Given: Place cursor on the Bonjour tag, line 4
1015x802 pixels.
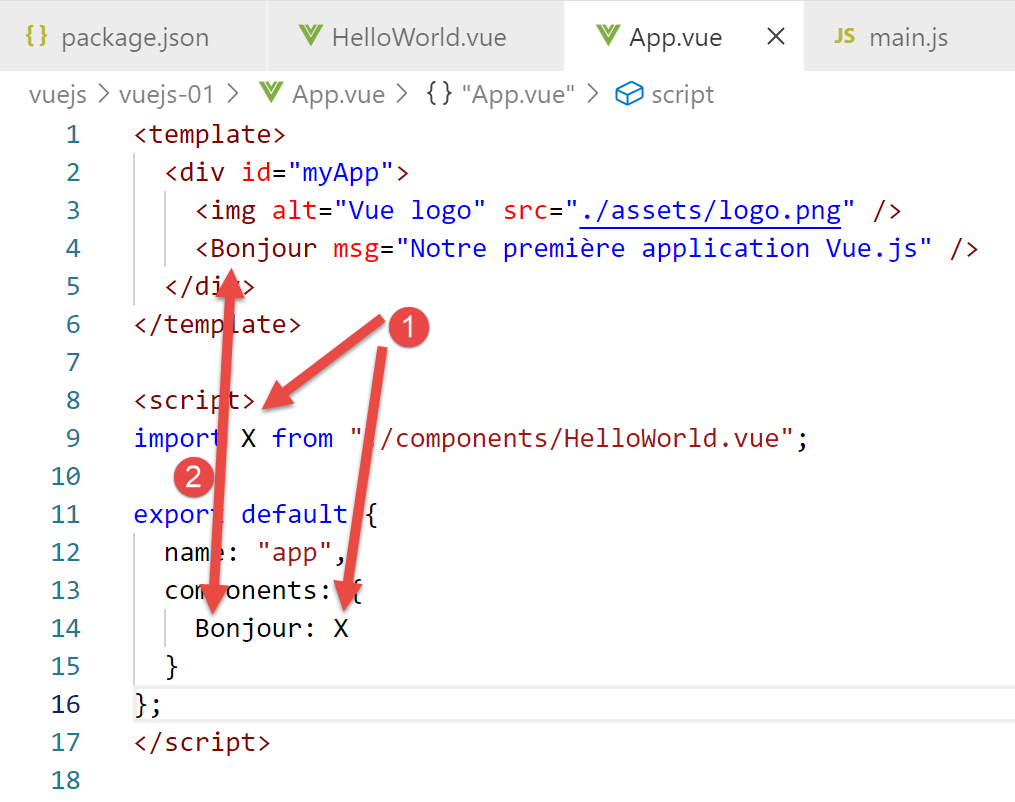Looking at the screenshot, I should [x=263, y=249].
